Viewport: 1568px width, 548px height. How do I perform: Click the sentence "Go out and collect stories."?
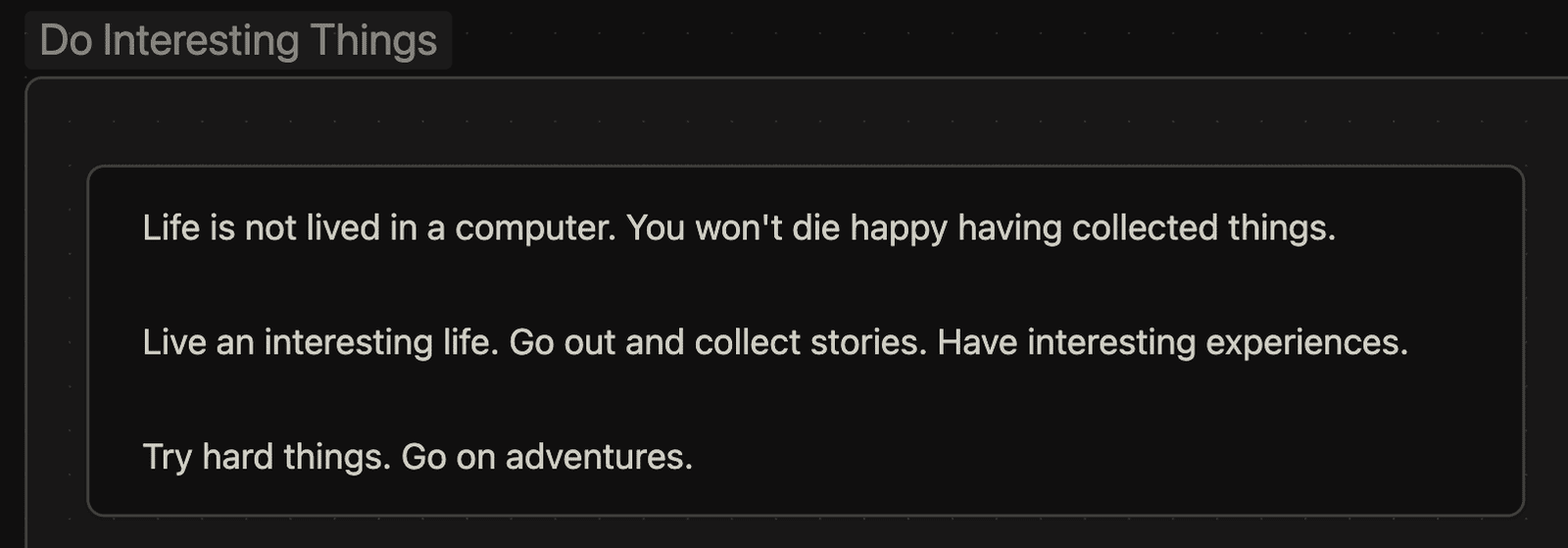coord(718,343)
